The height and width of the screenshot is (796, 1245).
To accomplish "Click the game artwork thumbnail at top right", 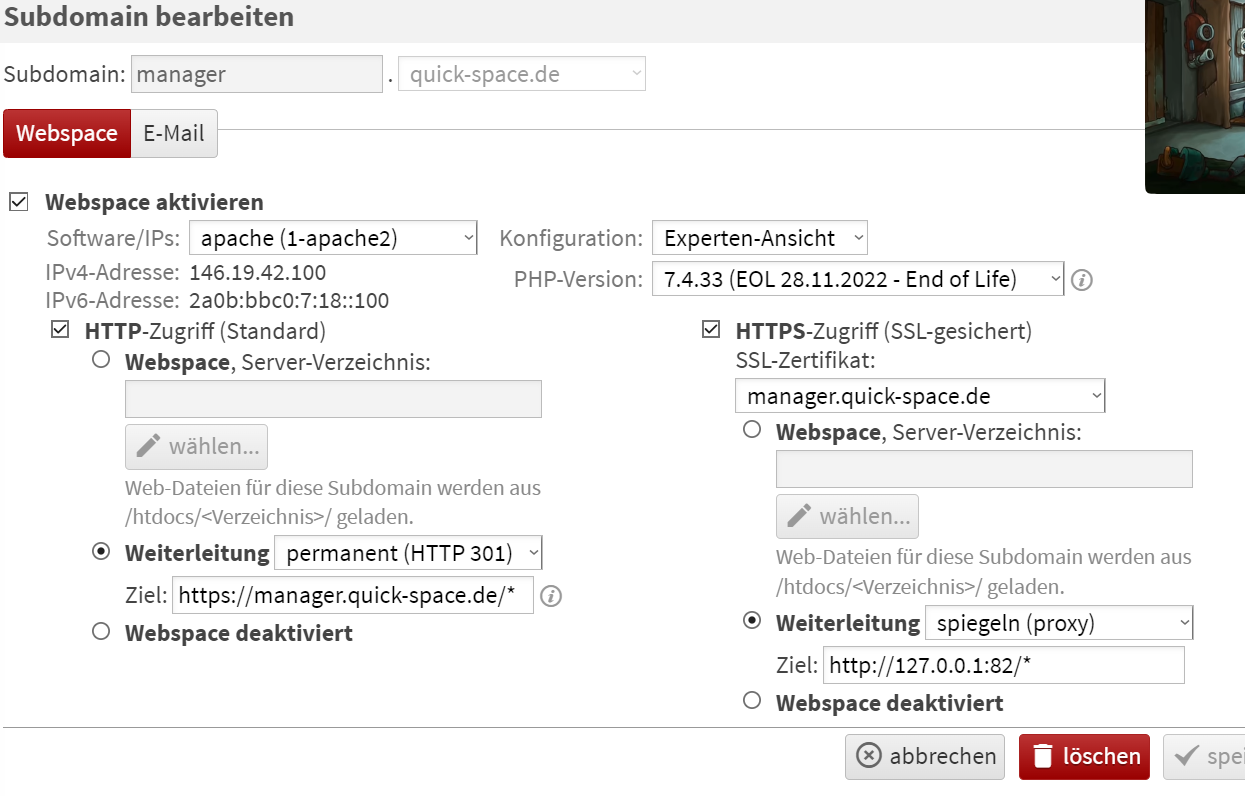I will pos(1195,95).
